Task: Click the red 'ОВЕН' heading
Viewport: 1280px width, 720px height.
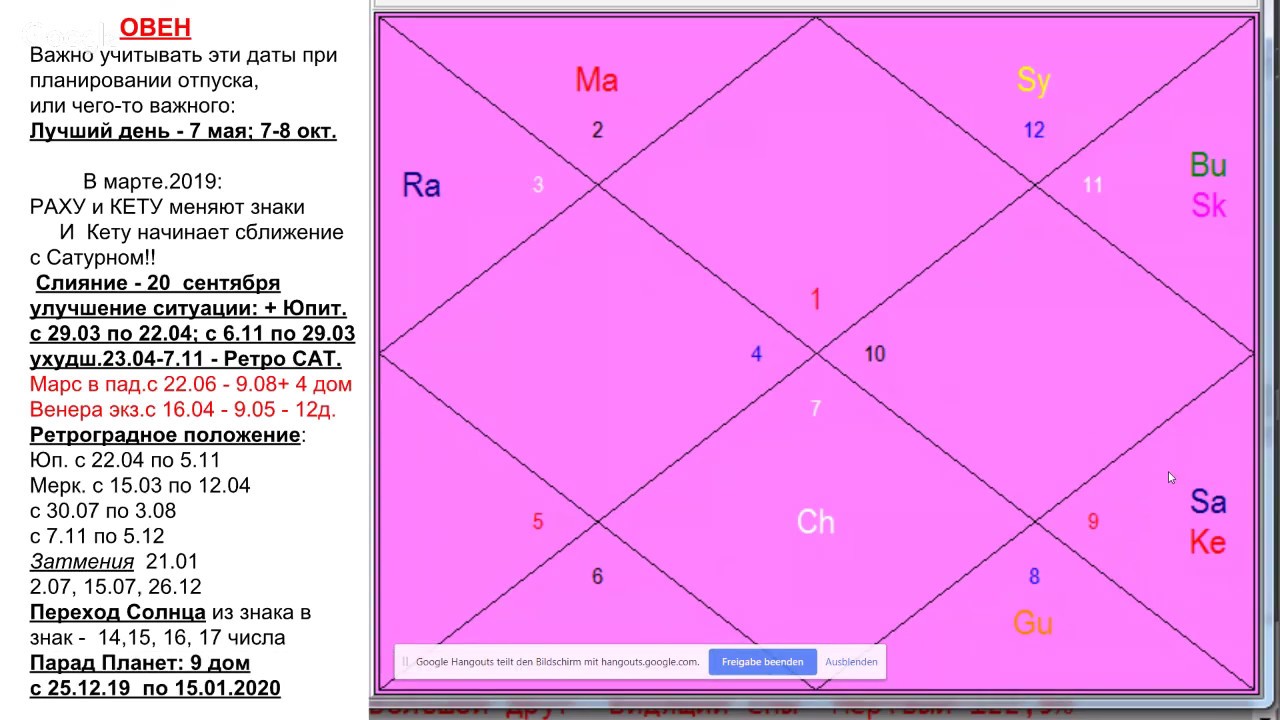Action: click(x=155, y=28)
